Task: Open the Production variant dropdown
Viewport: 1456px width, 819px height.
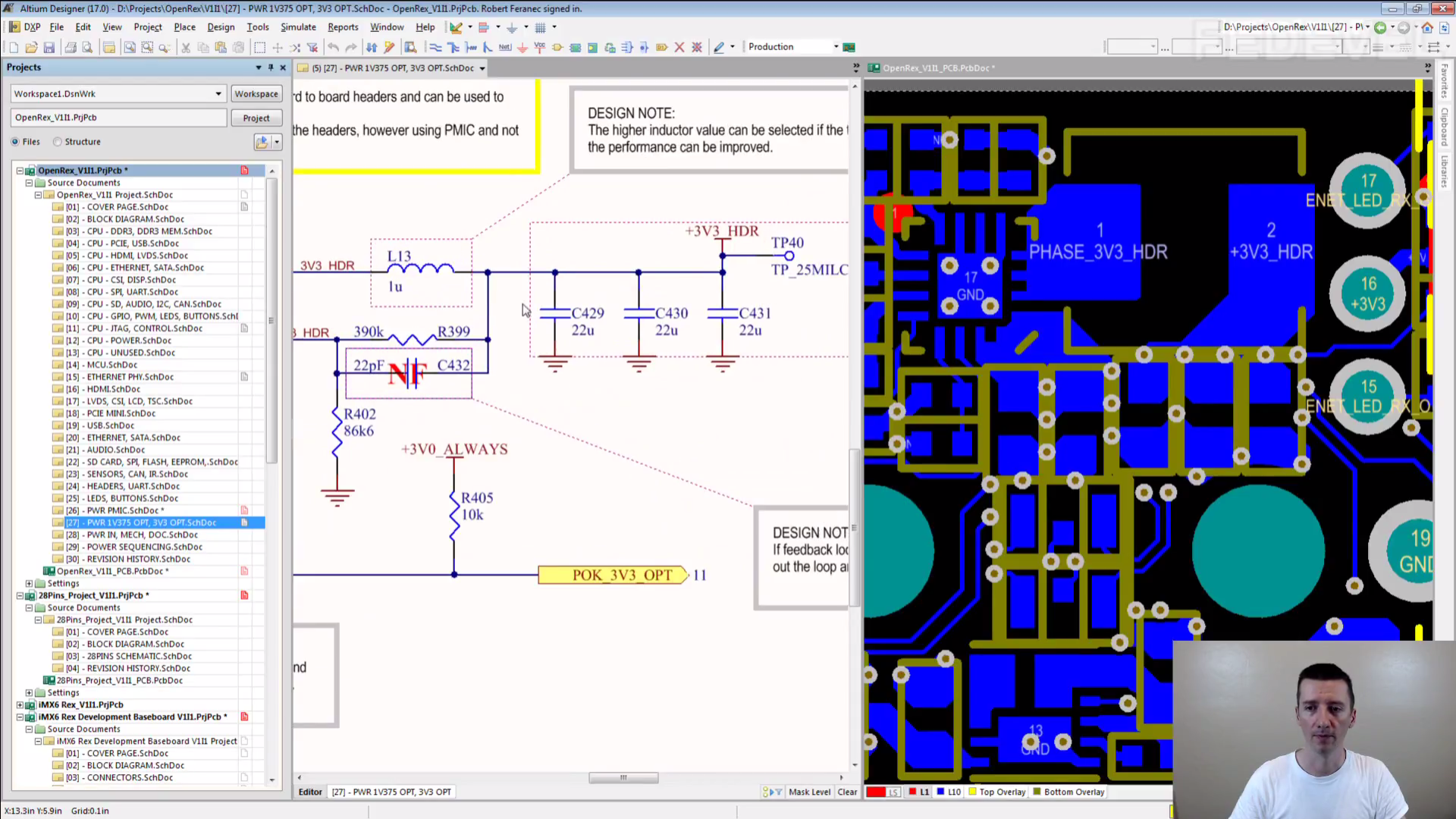Action: point(836,47)
